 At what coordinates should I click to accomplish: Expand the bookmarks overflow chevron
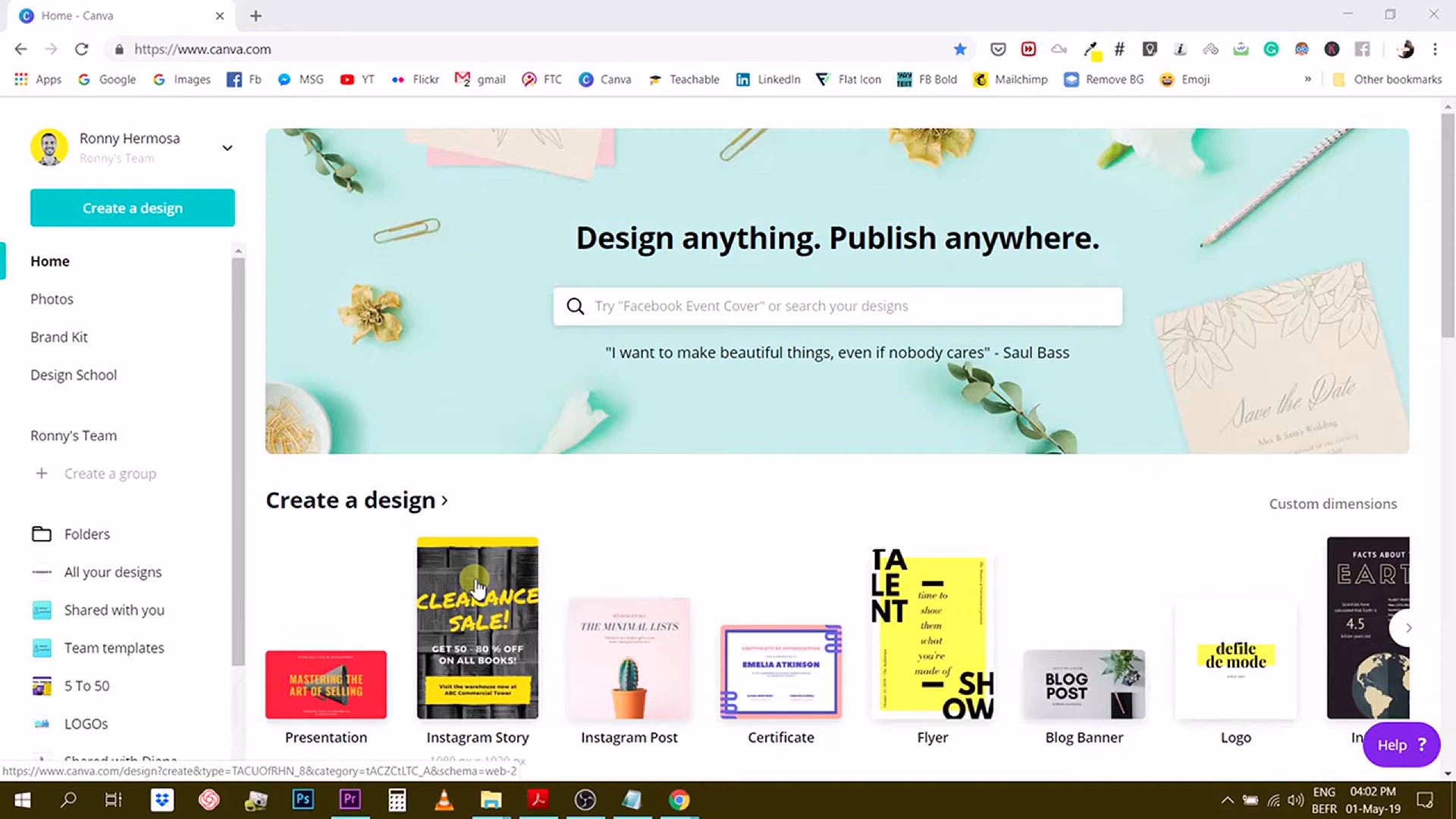click(x=1307, y=80)
